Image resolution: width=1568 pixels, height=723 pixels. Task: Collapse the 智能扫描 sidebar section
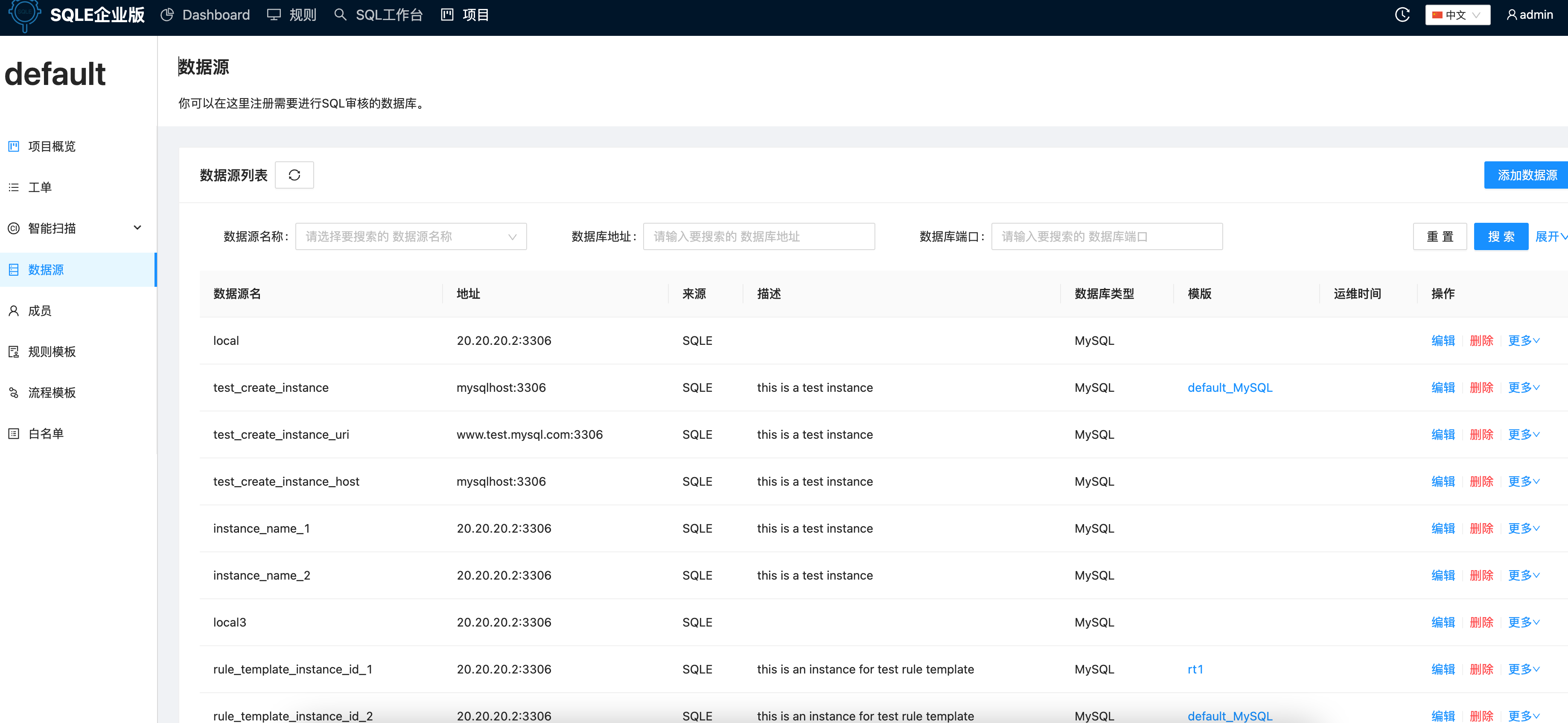click(137, 227)
